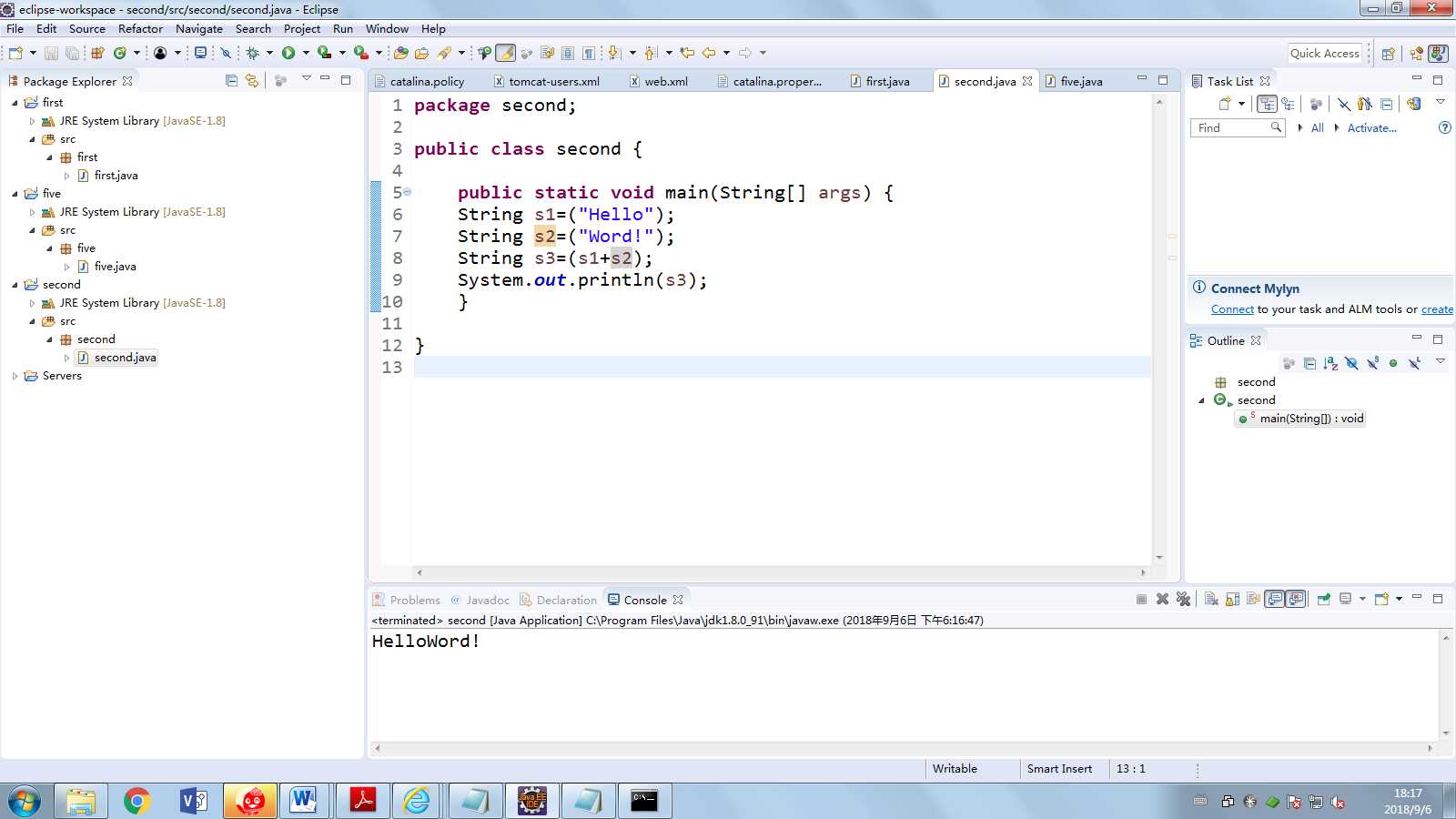The height and width of the screenshot is (819, 1456).
Task: Click Sort alphabetically icon in Outline
Action: 1331,363
